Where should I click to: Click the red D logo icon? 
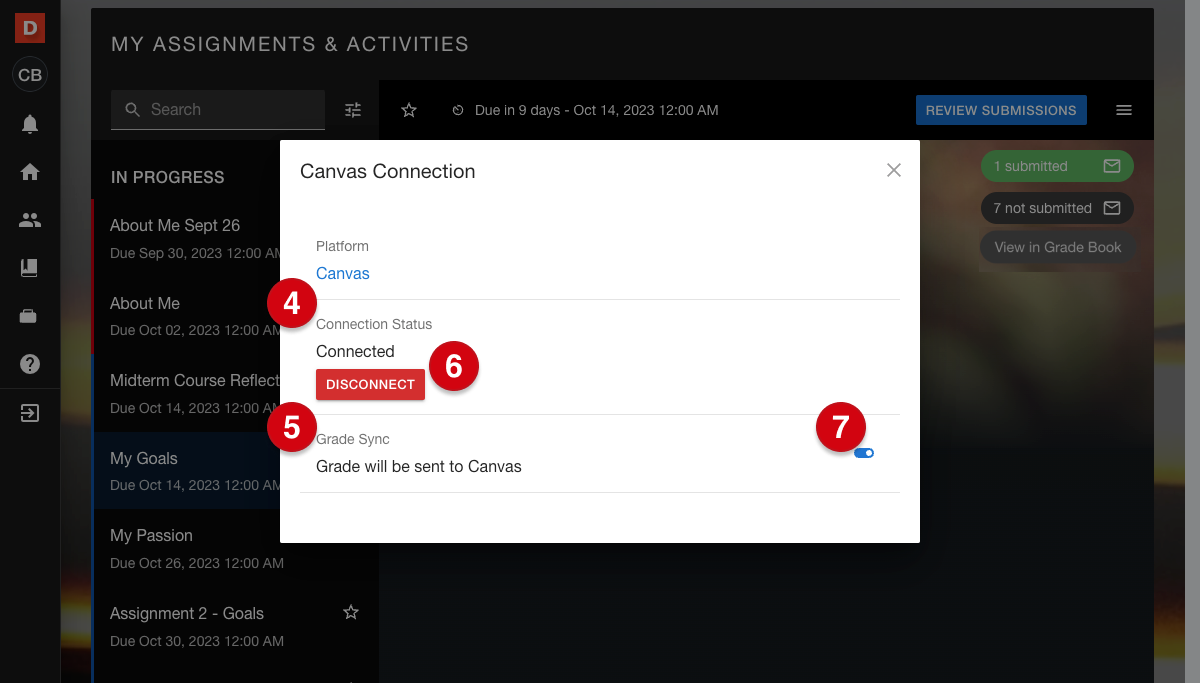30,28
